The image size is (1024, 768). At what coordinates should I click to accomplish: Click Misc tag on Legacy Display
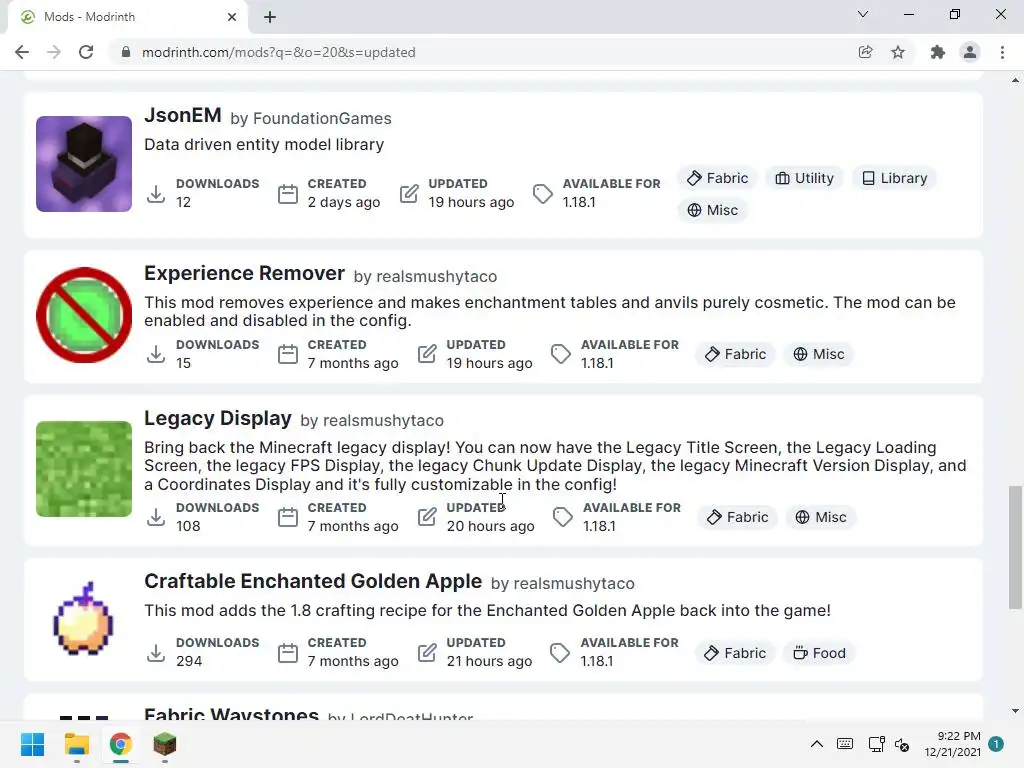[x=820, y=517]
